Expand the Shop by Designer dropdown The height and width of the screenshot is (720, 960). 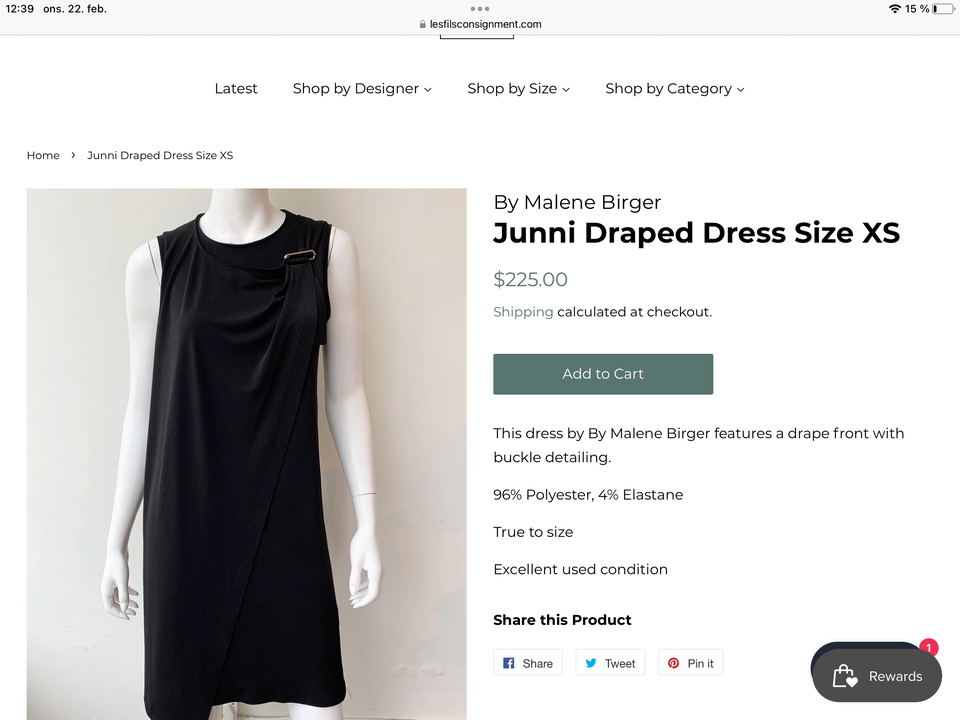tap(362, 89)
